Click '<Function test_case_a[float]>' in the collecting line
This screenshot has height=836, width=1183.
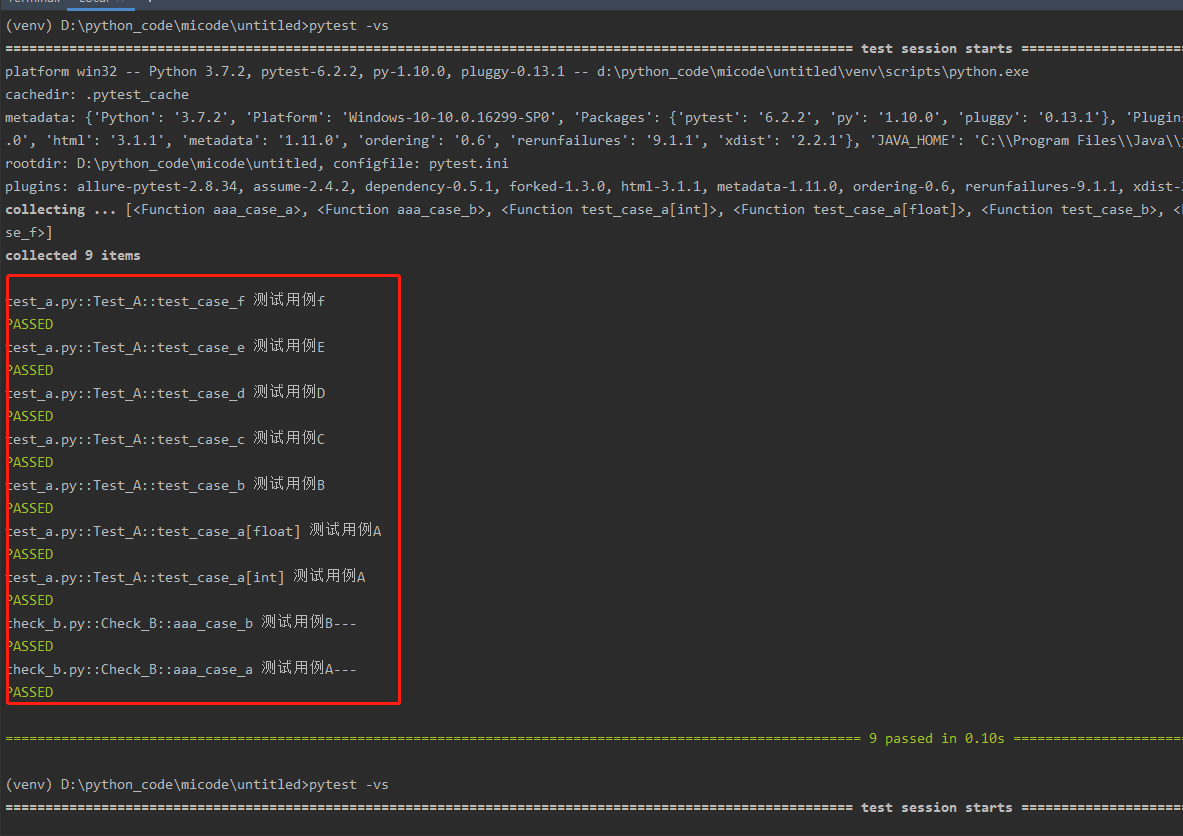click(x=850, y=210)
